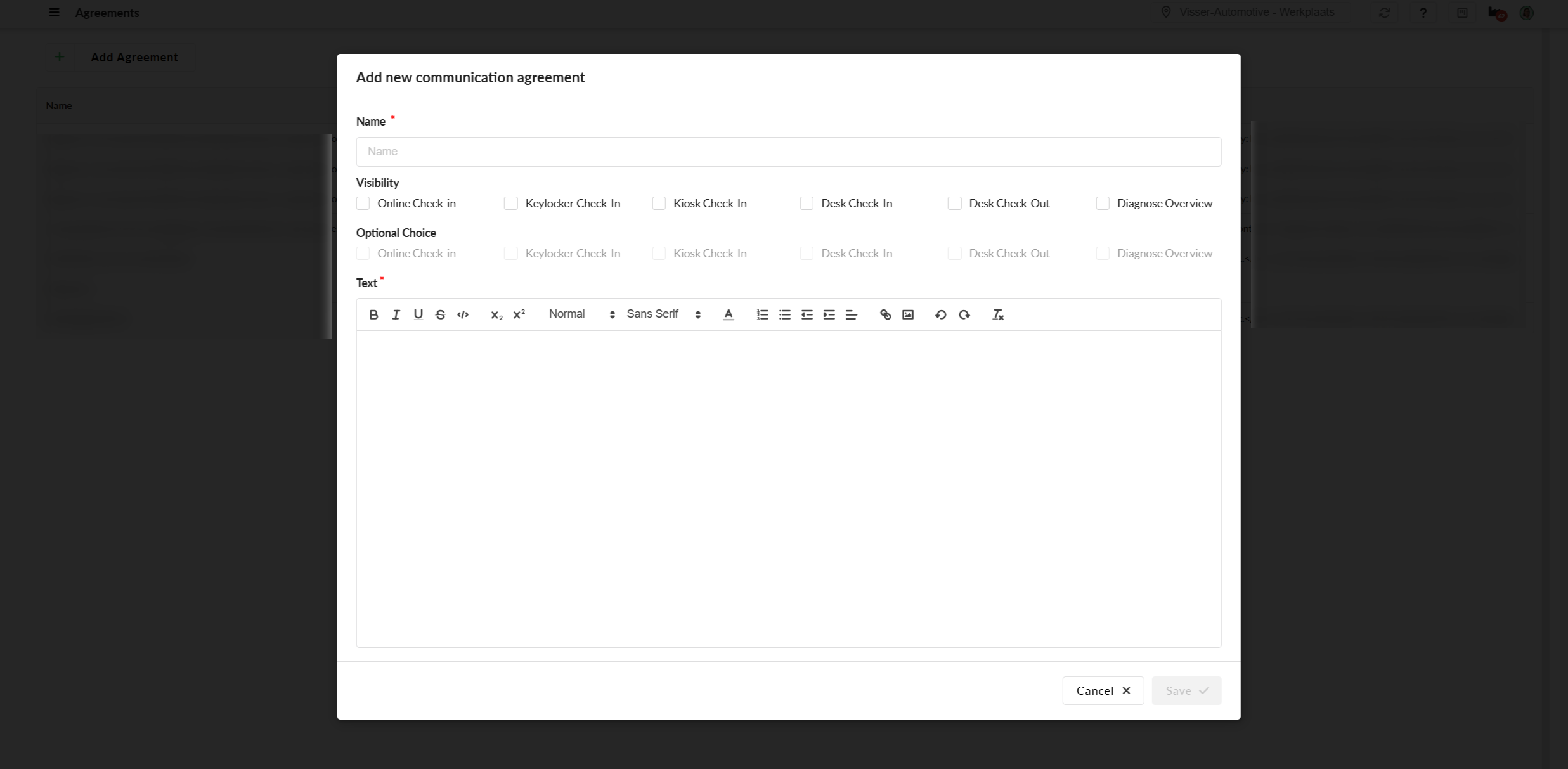The image size is (1568, 769).
Task: Click the strikethrough formatting icon
Action: point(441,314)
